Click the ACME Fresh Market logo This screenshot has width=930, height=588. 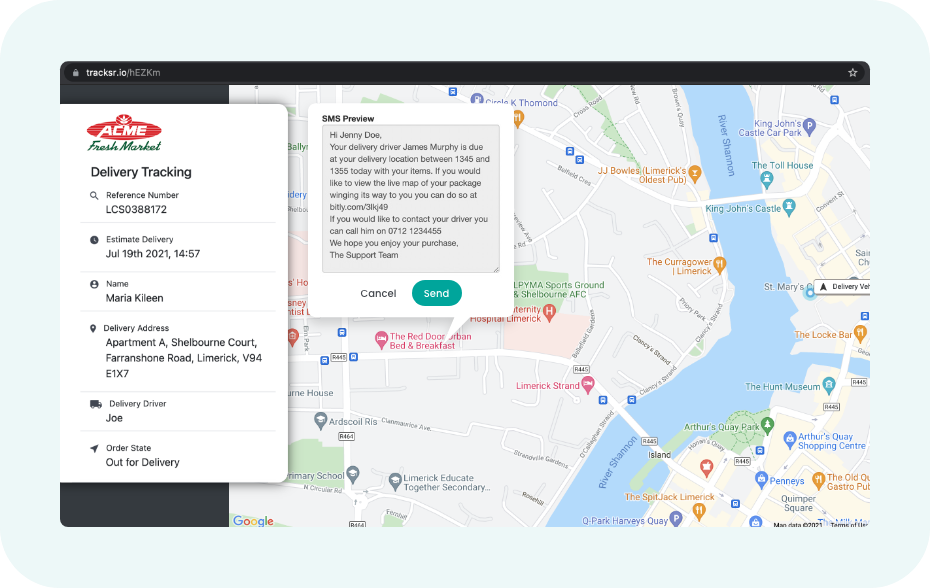[x=124, y=133]
